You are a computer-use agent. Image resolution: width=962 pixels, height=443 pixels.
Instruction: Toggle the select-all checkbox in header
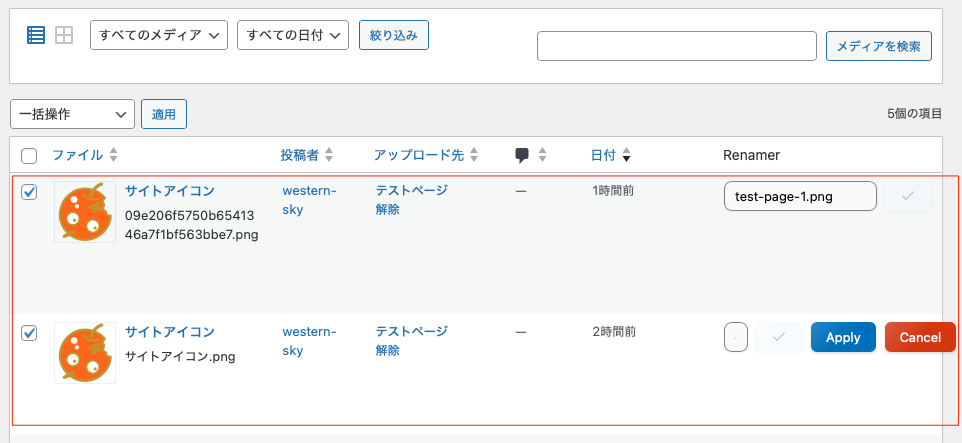pos(29,156)
